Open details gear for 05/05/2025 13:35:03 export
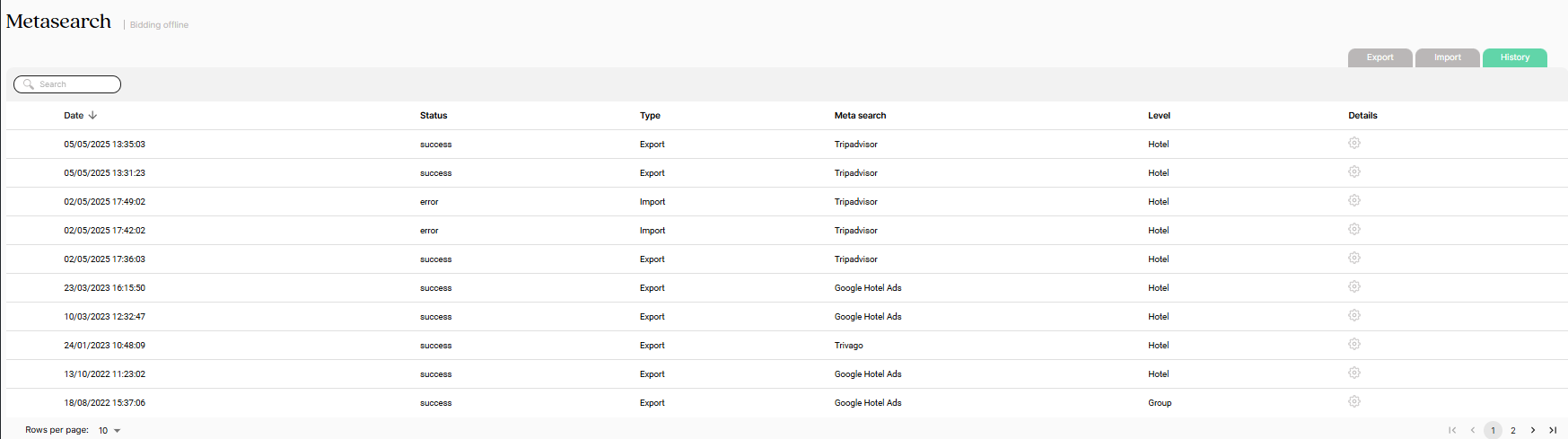 (1354, 144)
